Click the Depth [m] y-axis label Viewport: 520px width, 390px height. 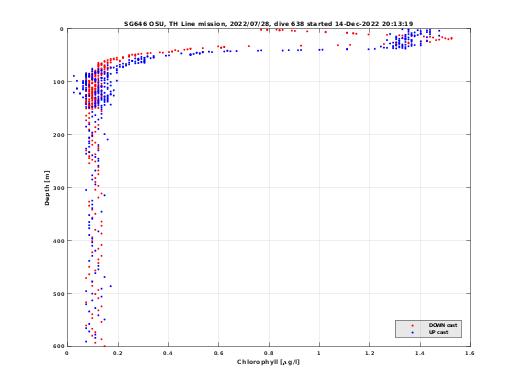click(x=47, y=188)
